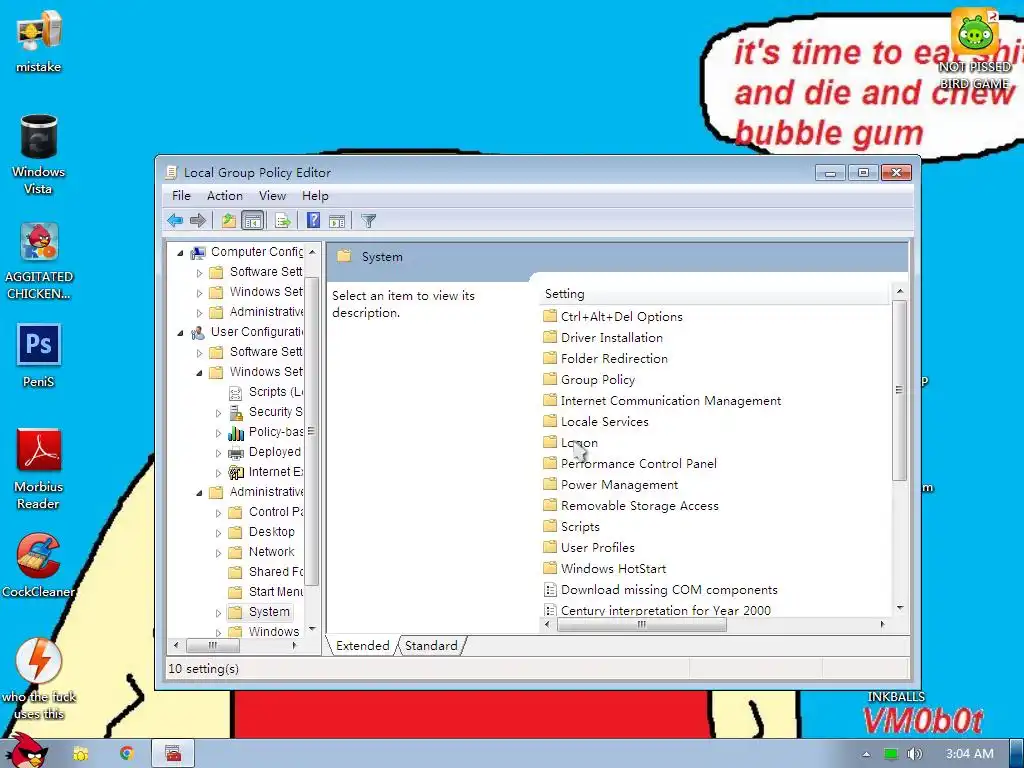Click the Up one level folder icon

point(228,221)
